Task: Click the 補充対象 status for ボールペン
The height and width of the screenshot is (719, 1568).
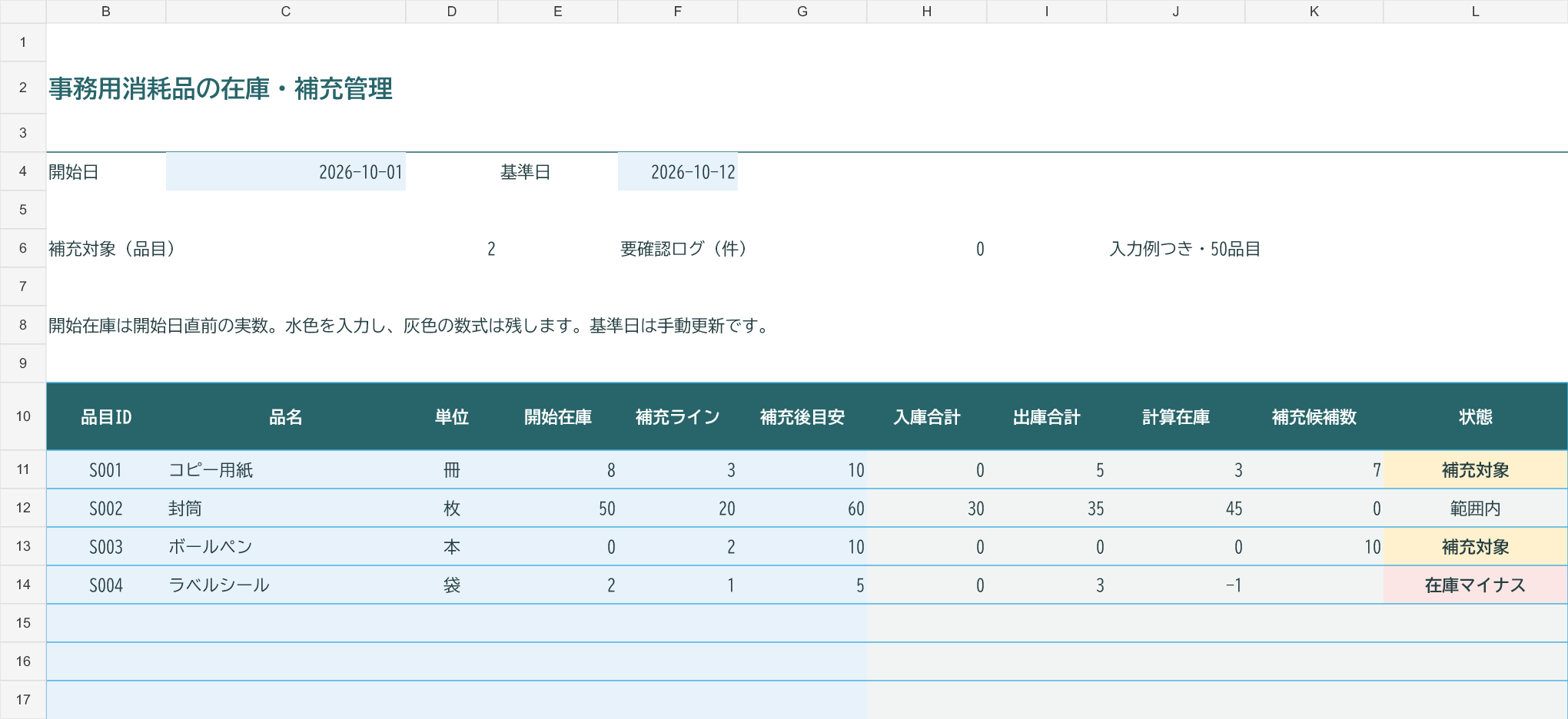Action: [x=1476, y=546]
